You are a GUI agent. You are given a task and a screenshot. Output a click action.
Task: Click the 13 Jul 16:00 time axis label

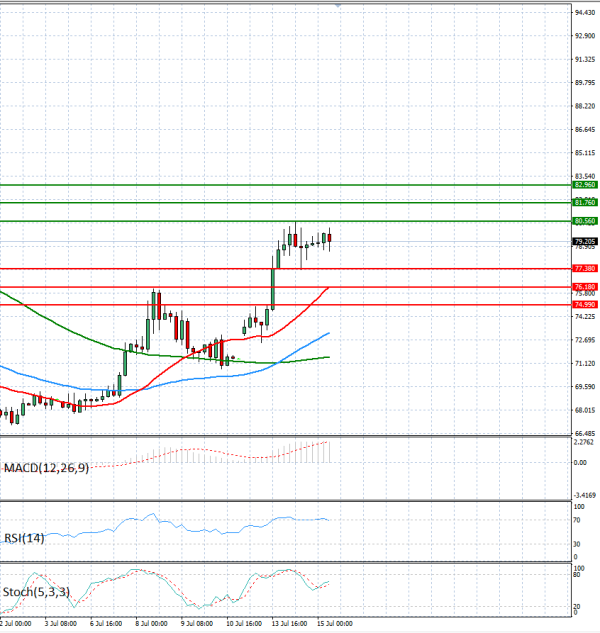[x=289, y=624]
